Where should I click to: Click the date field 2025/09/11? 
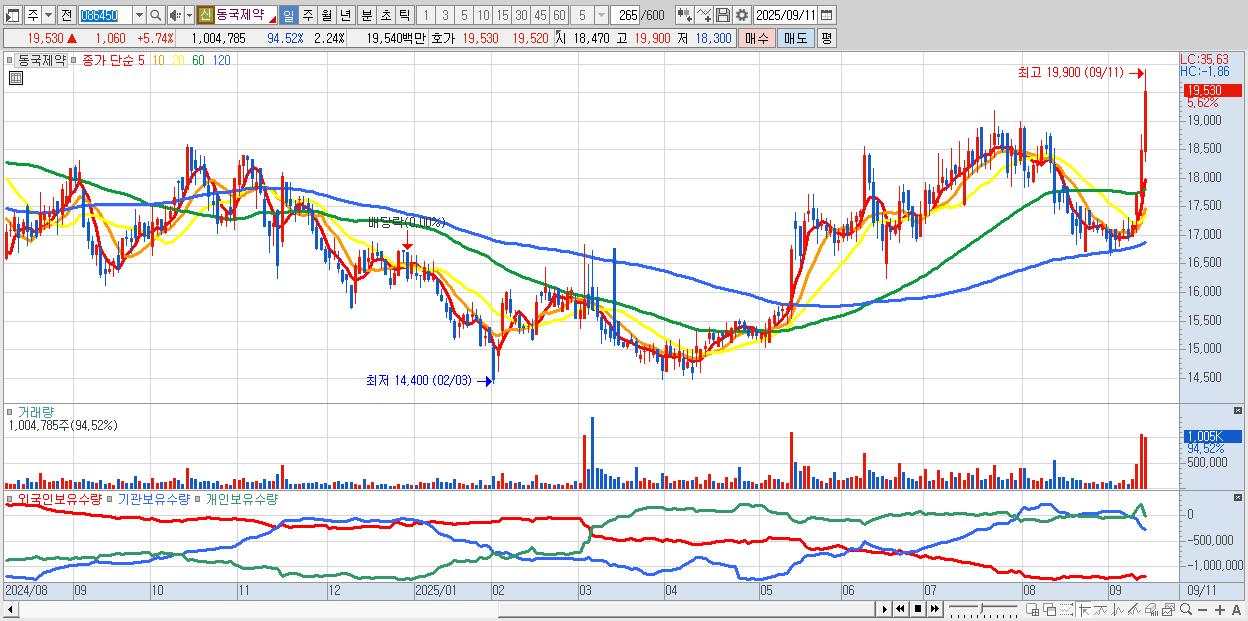point(786,15)
